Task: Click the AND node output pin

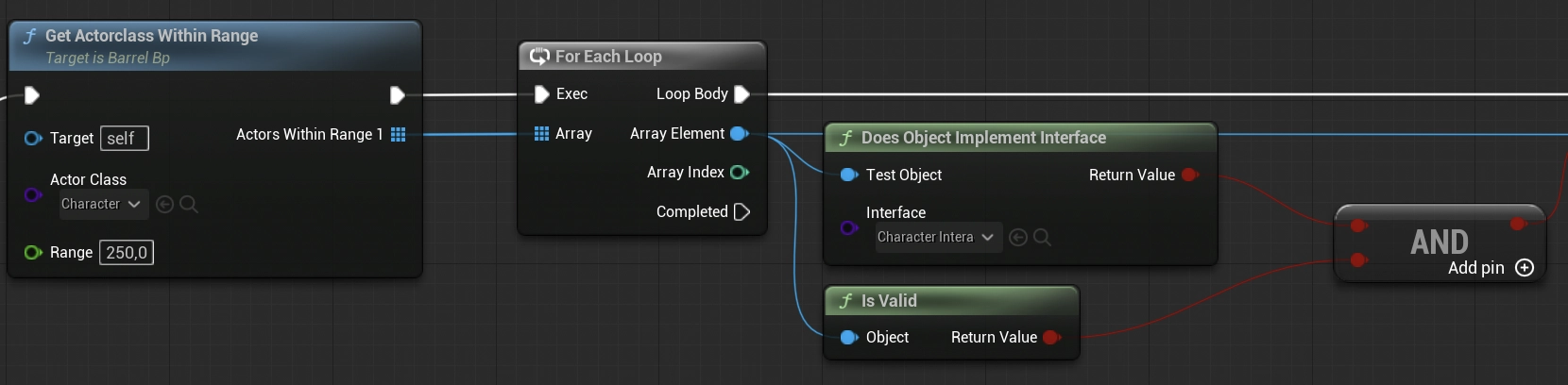Action: (x=1518, y=225)
